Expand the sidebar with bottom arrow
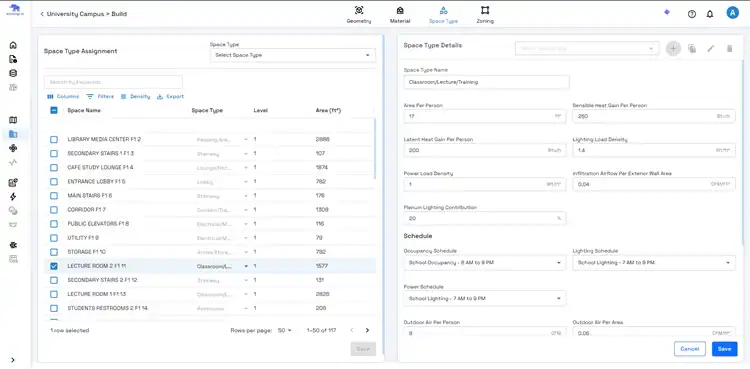Viewport: 750px width, 369px height. pos(13,360)
